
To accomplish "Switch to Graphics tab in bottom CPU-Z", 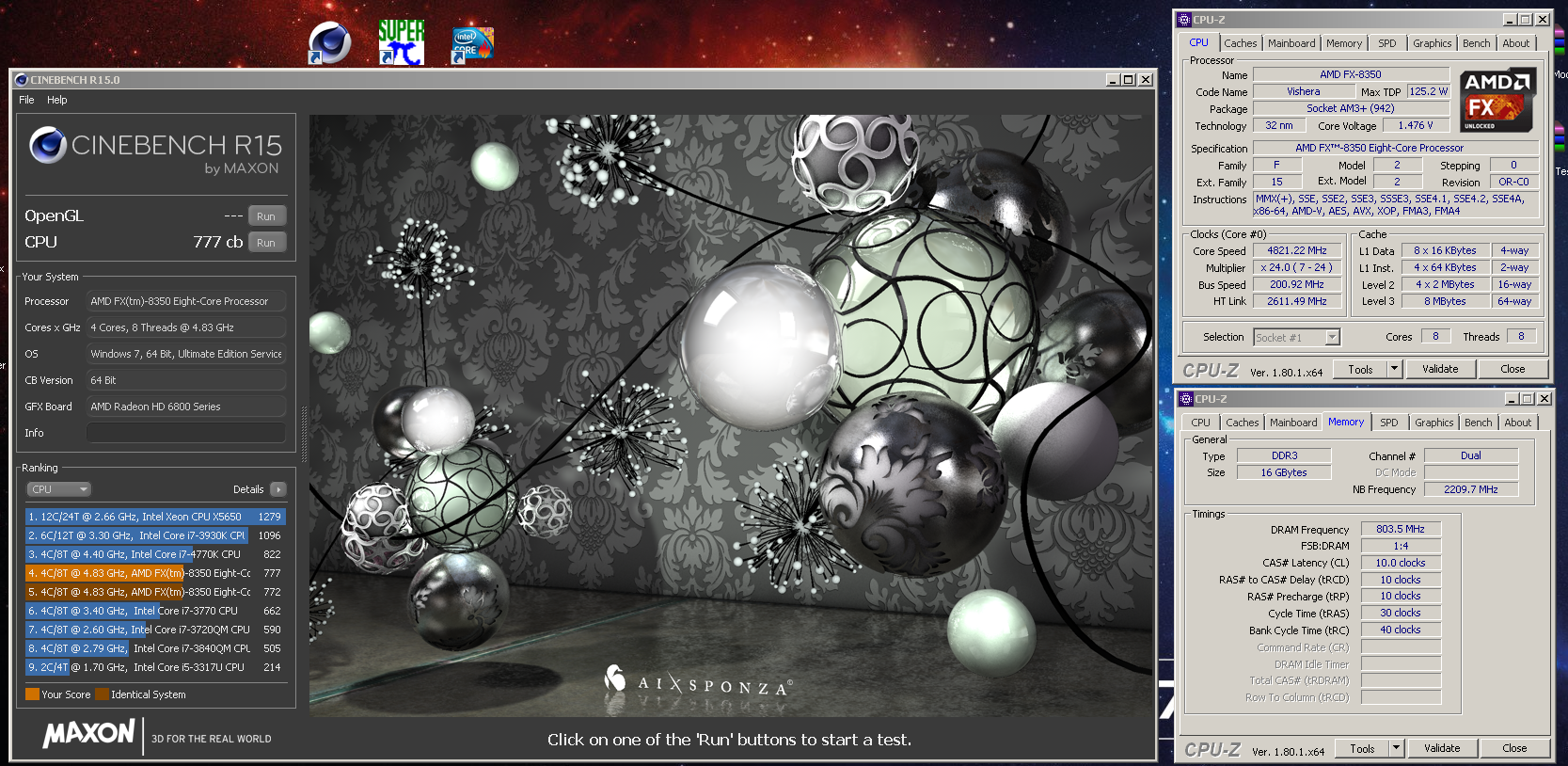I will click(x=1433, y=423).
